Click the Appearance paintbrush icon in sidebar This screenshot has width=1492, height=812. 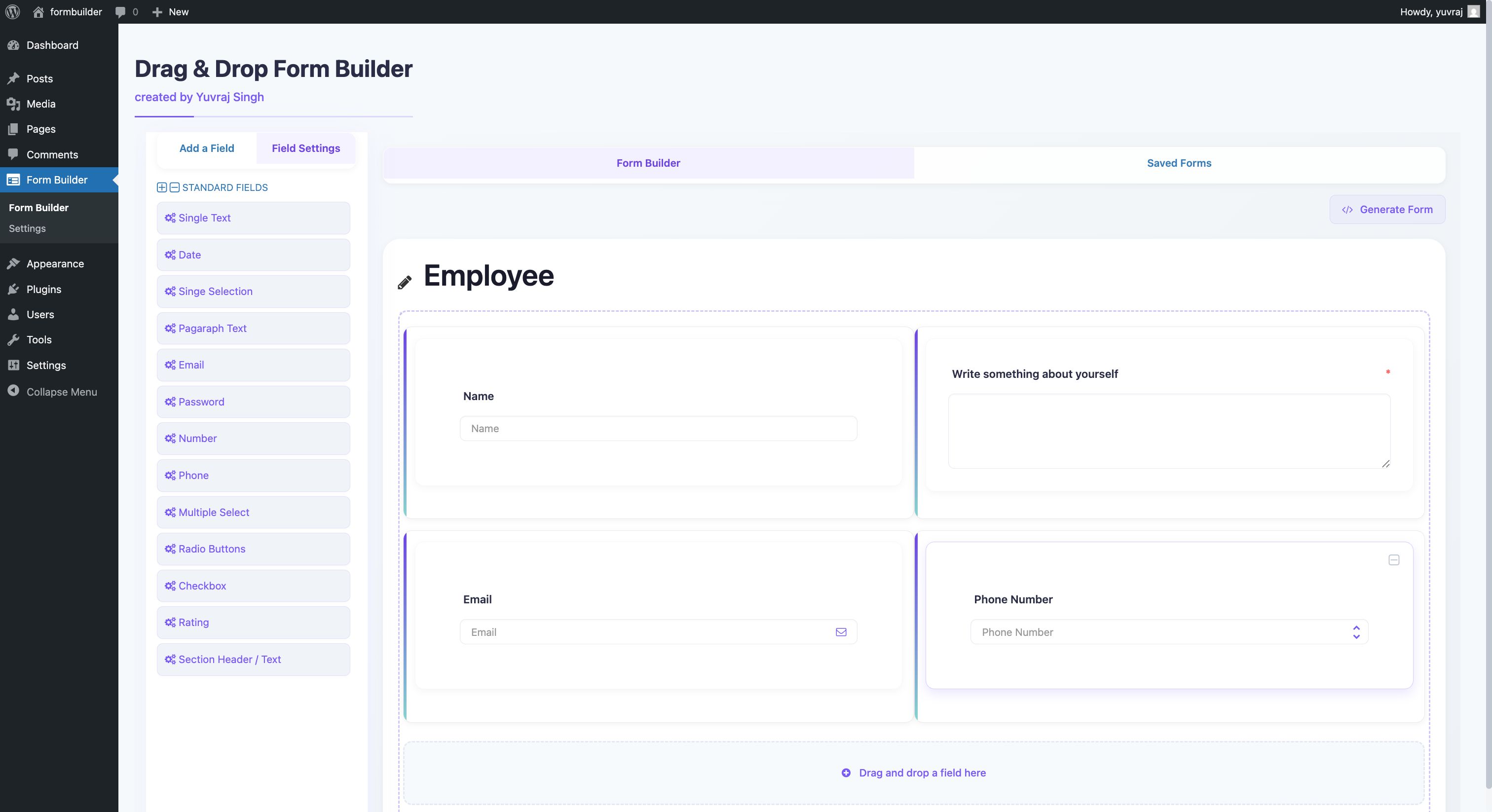tap(13, 263)
